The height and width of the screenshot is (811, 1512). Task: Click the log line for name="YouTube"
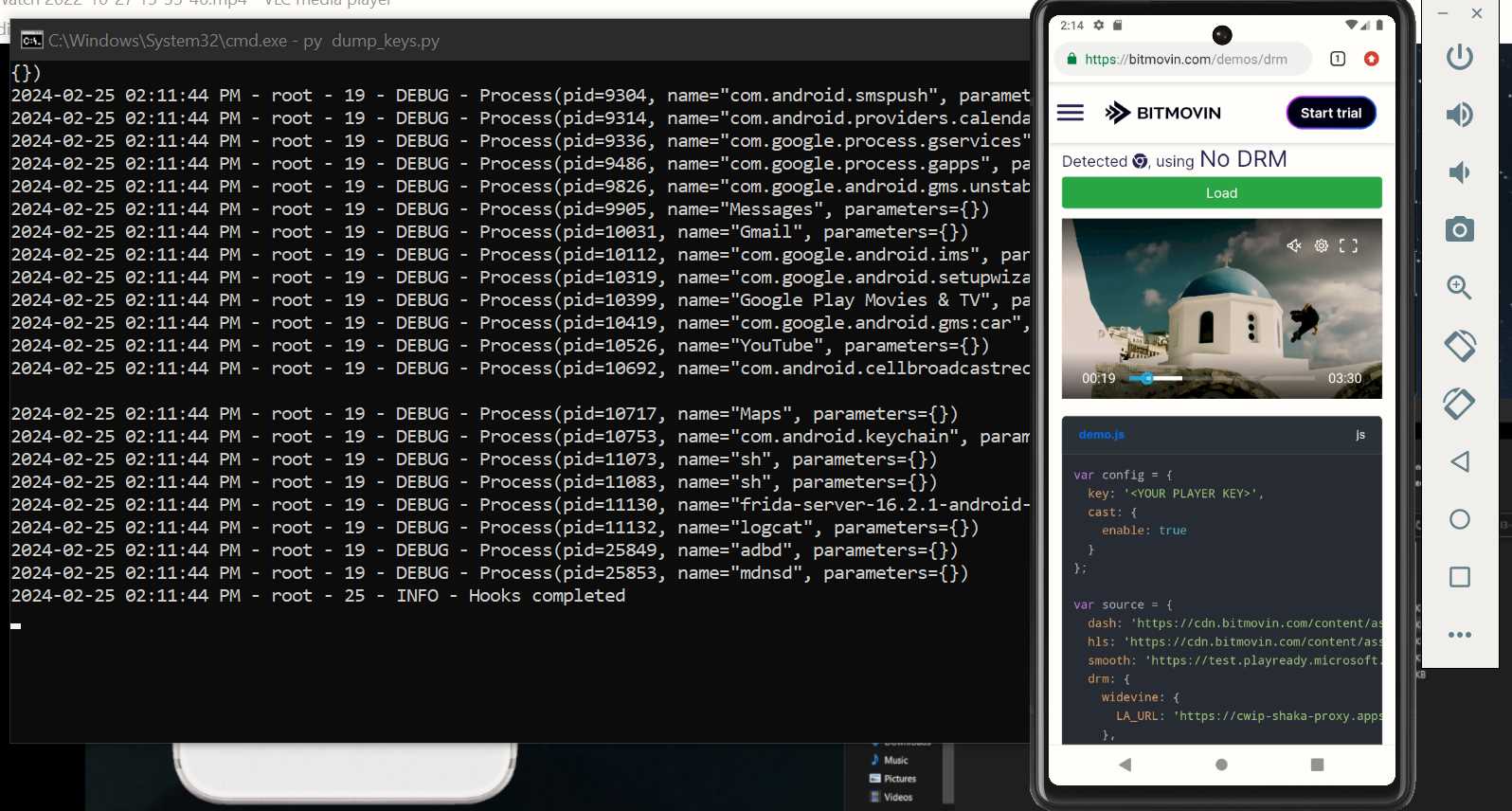point(500,346)
